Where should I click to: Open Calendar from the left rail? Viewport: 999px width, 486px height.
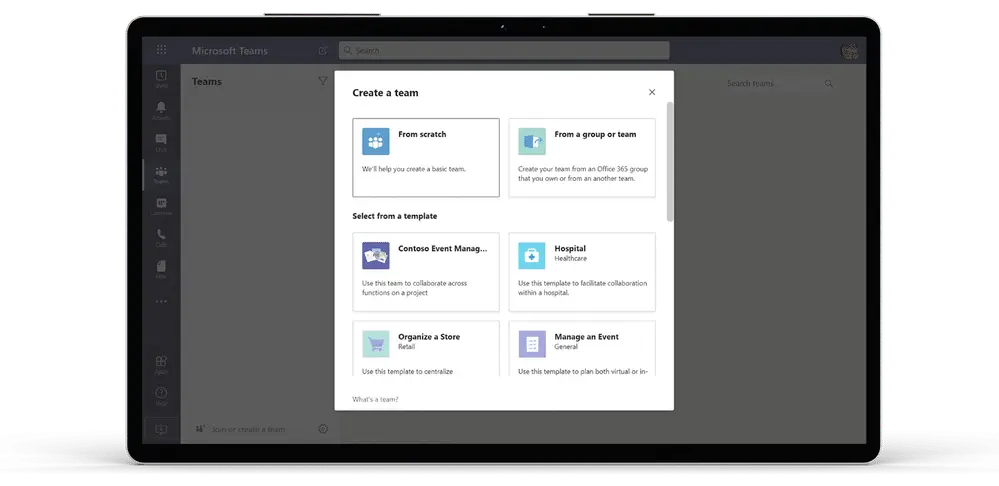point(161,206)
